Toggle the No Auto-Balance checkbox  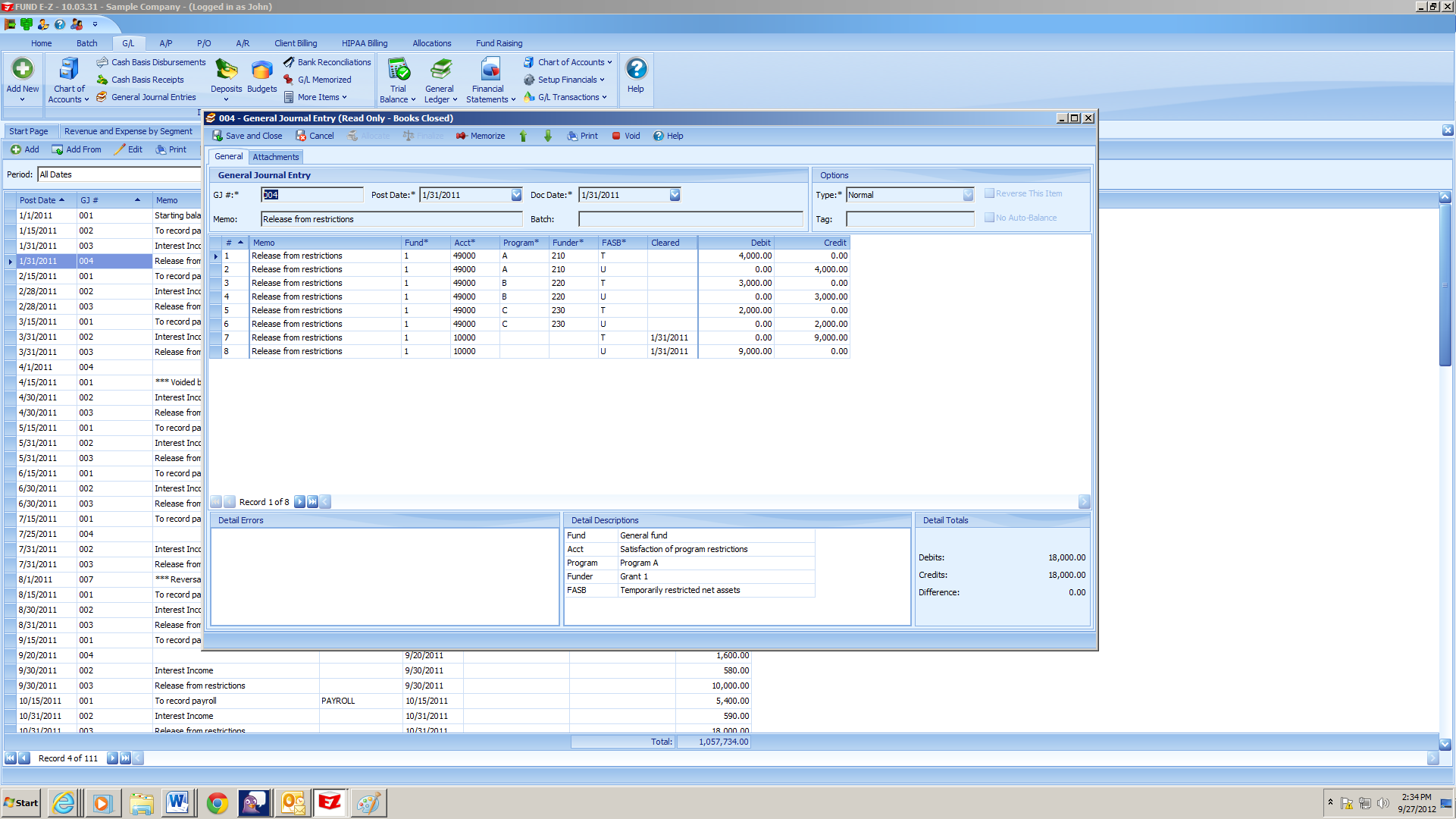990,218
